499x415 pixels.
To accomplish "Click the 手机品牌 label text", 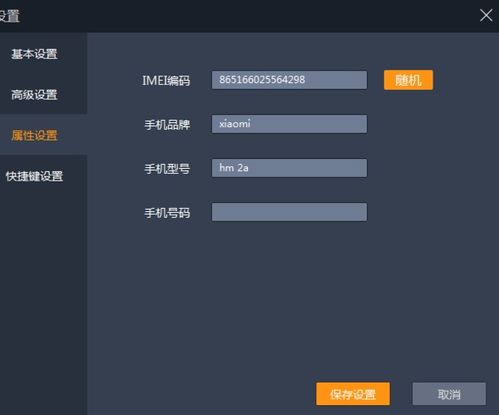I will point(167,125).
